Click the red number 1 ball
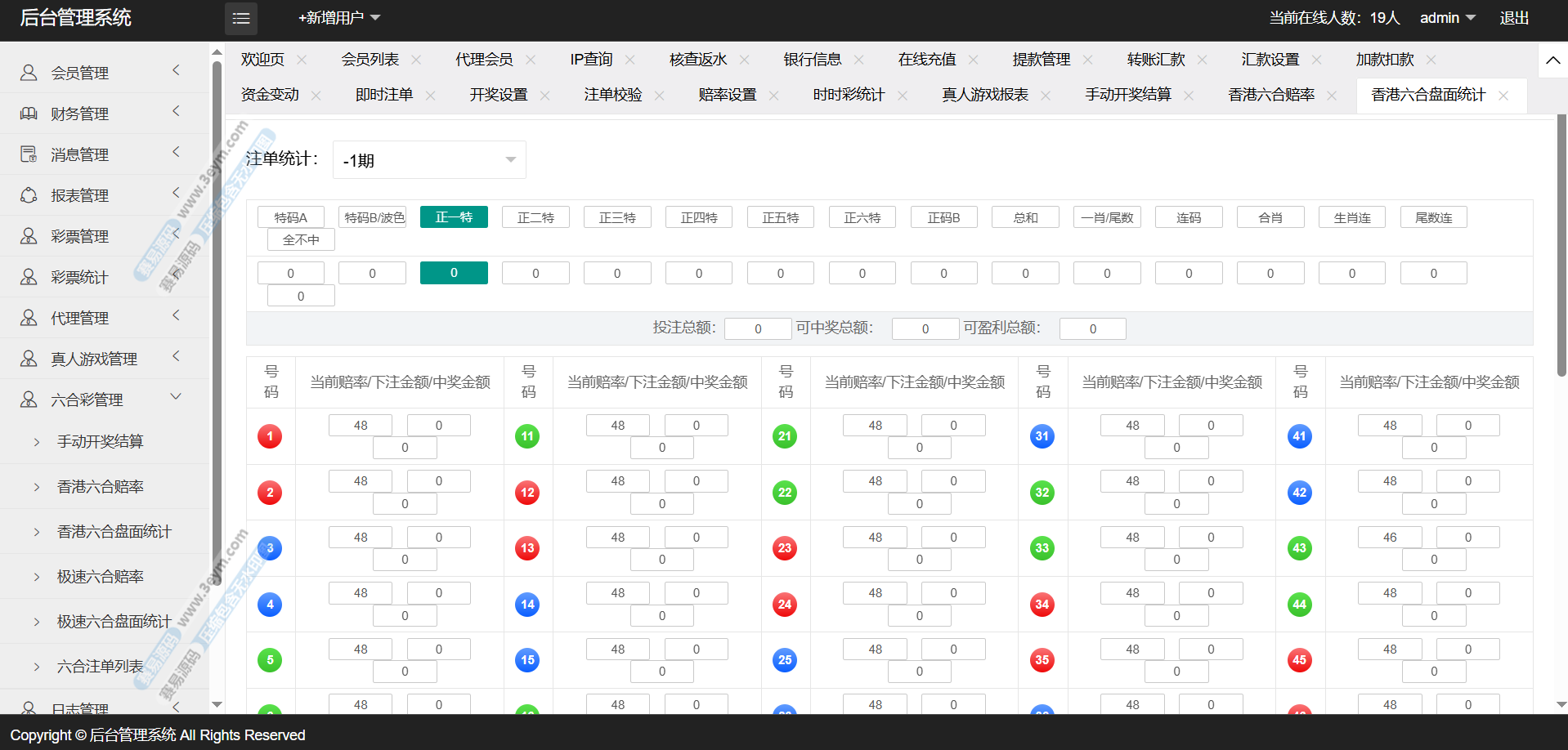 click(x=270, y=436)
